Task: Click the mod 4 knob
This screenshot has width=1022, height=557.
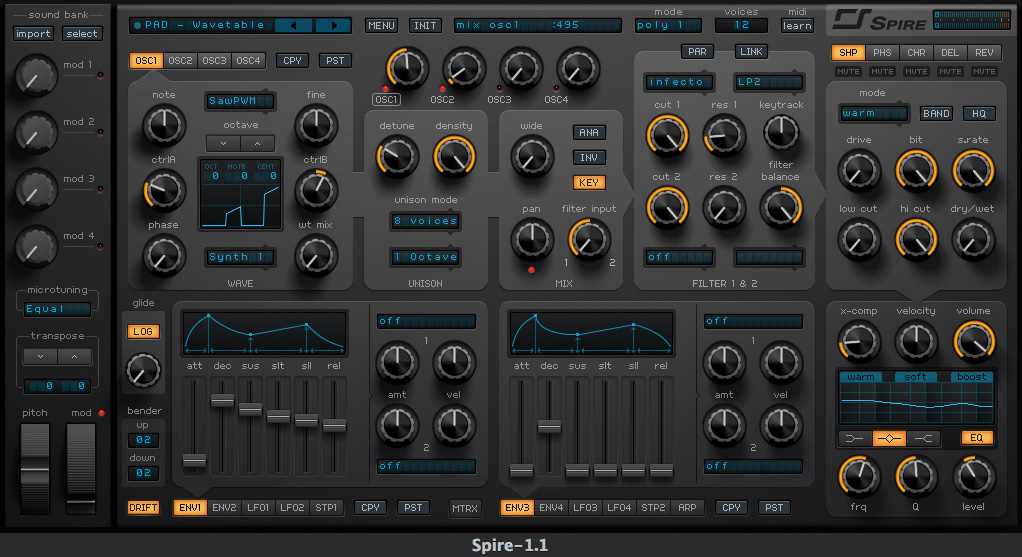Action: click(x=35, y=246)
